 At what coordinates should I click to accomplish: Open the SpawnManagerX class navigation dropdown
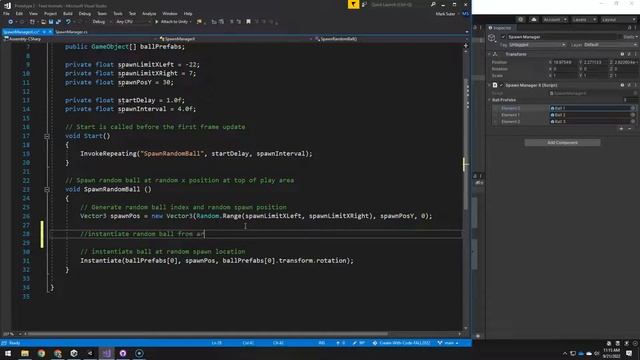[235, 39]
